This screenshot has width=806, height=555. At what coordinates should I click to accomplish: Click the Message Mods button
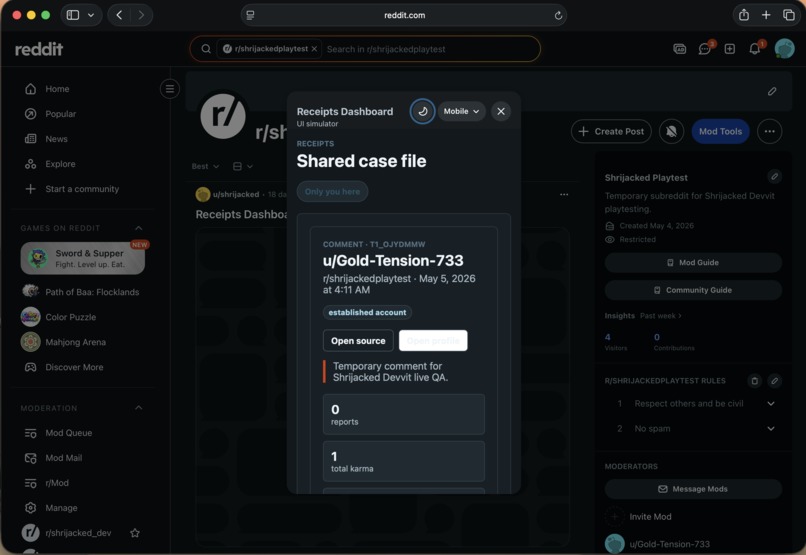[x=693, y=489]
